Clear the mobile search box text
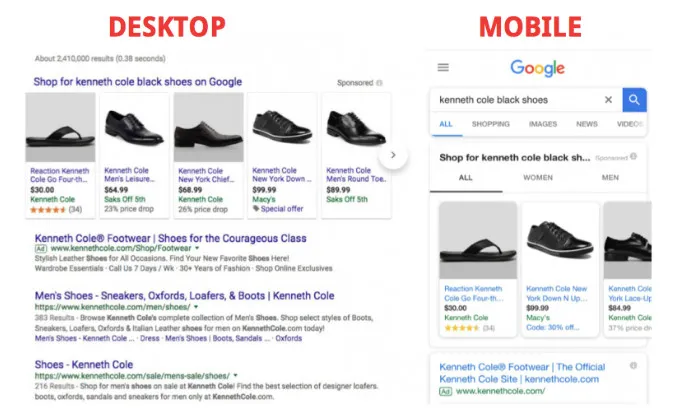 coord(608,100)
